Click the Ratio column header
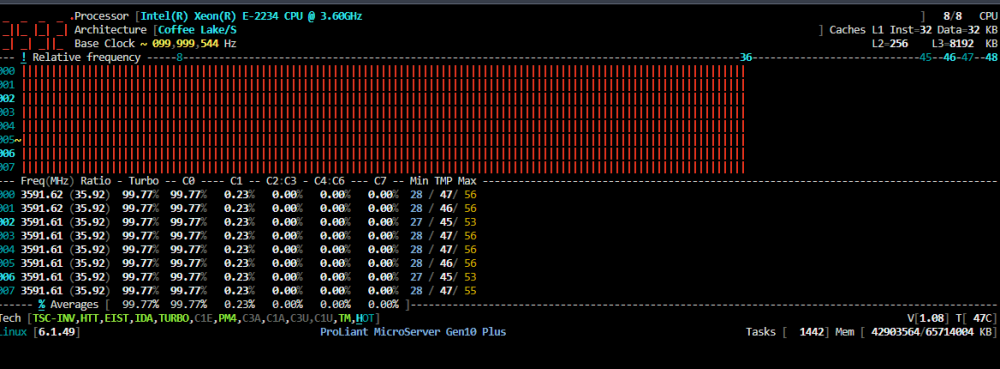 click(96, 181)
